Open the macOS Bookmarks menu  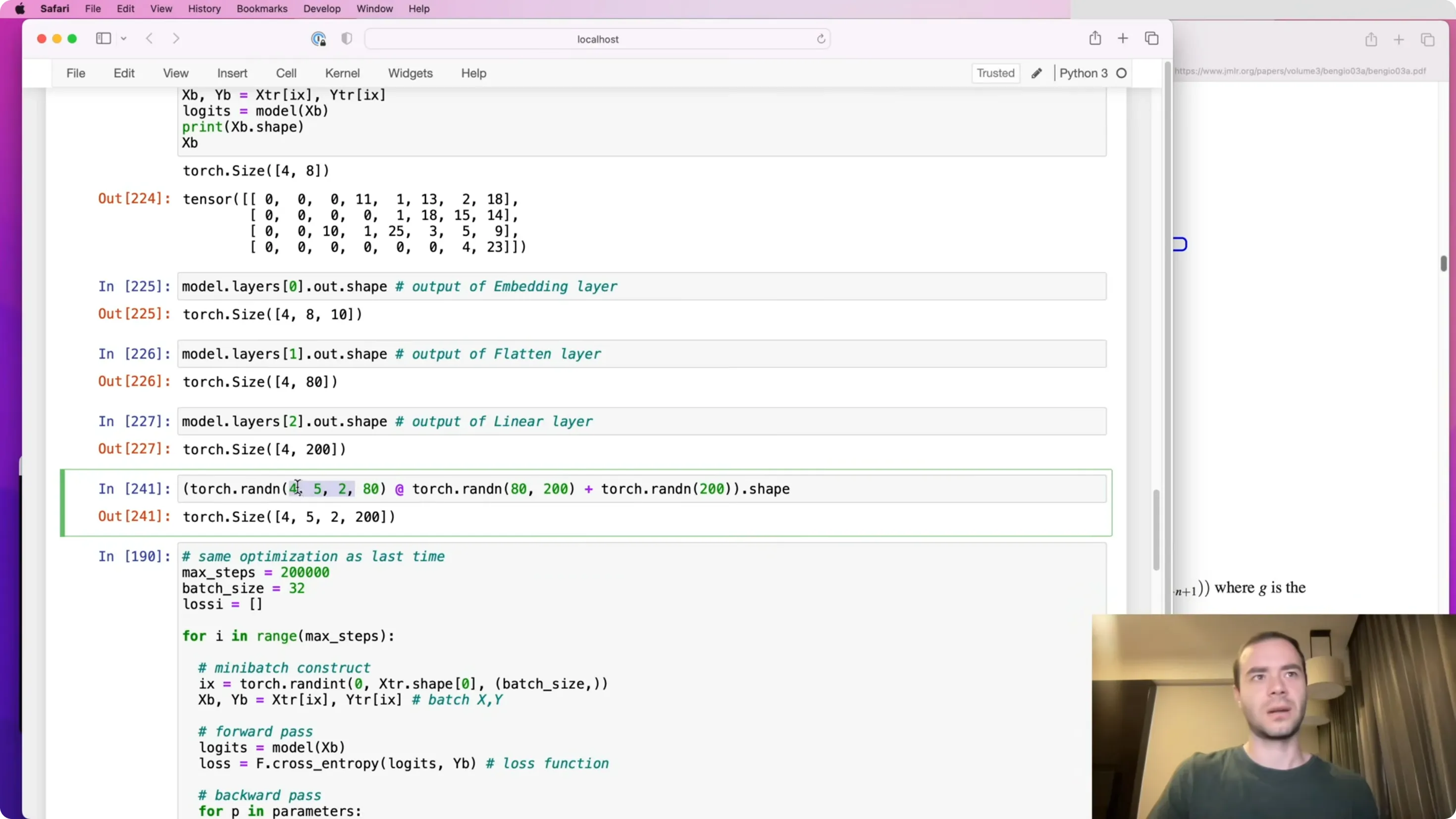pos(261,9)
